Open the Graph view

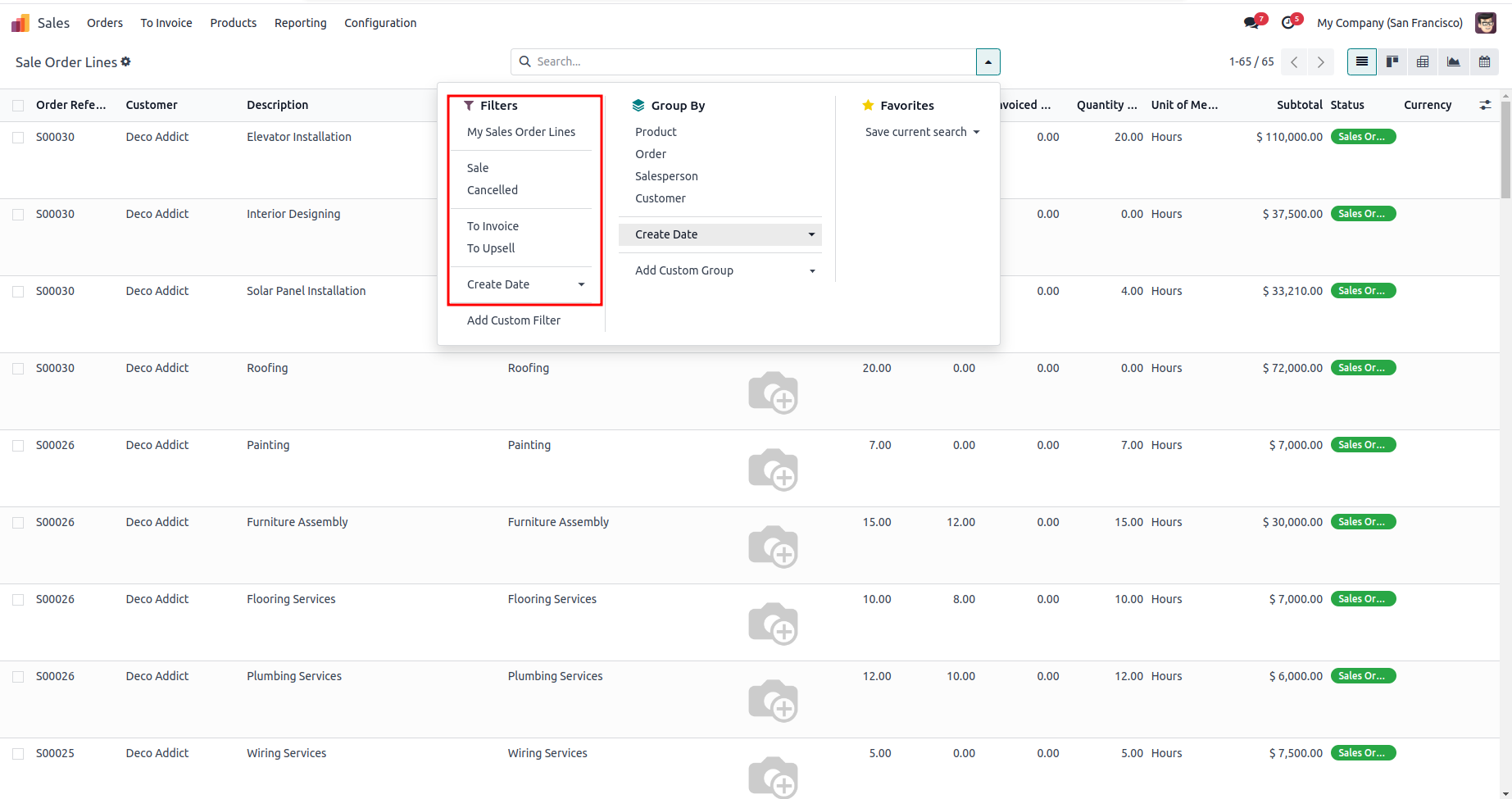pos(1453,61)
